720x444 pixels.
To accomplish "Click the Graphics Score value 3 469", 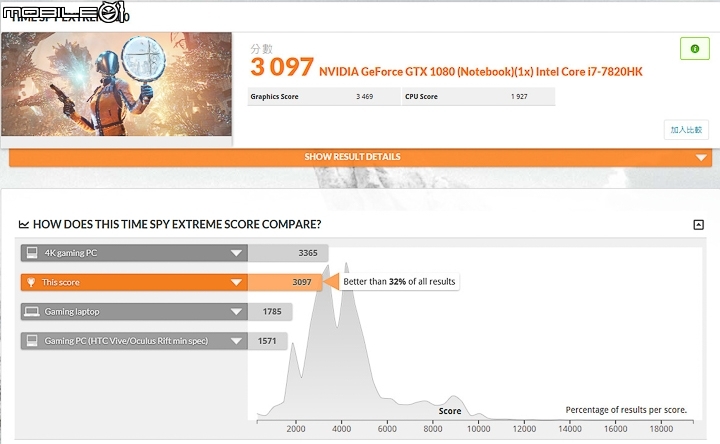I will pyautogui.click(x=365, y=96).
